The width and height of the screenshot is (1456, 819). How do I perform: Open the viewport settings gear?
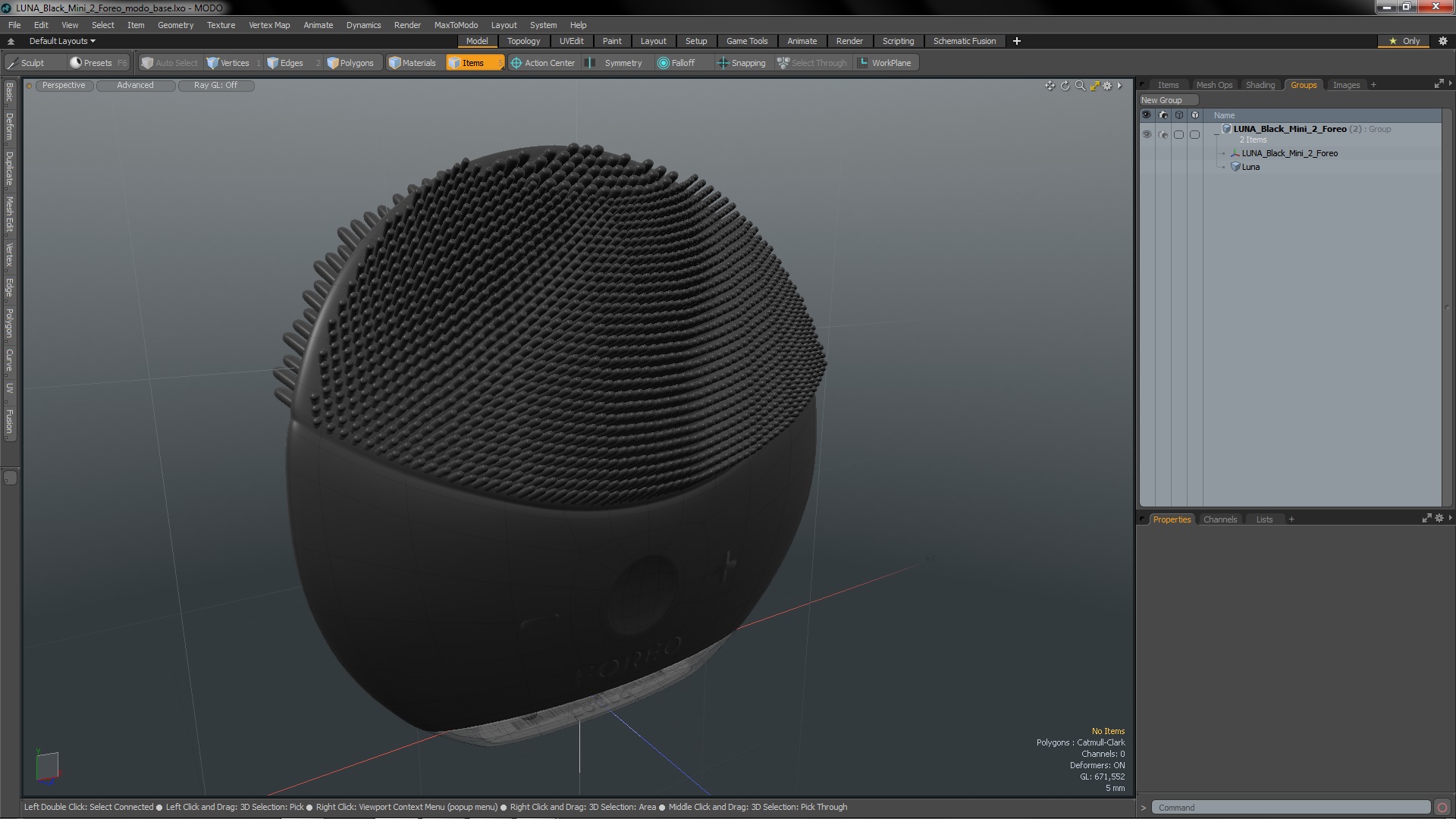point(1107,86)
